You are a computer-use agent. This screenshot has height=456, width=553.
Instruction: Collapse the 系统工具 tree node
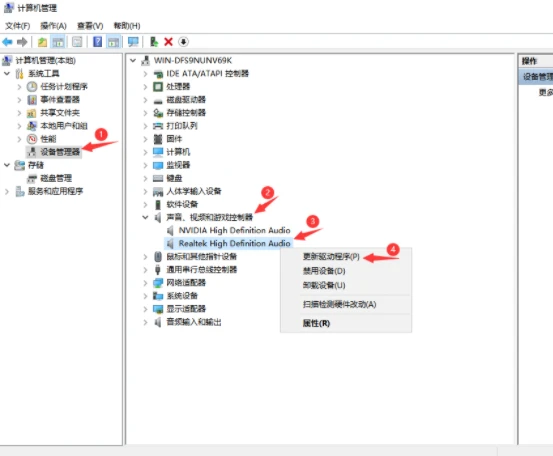[7, 74]
